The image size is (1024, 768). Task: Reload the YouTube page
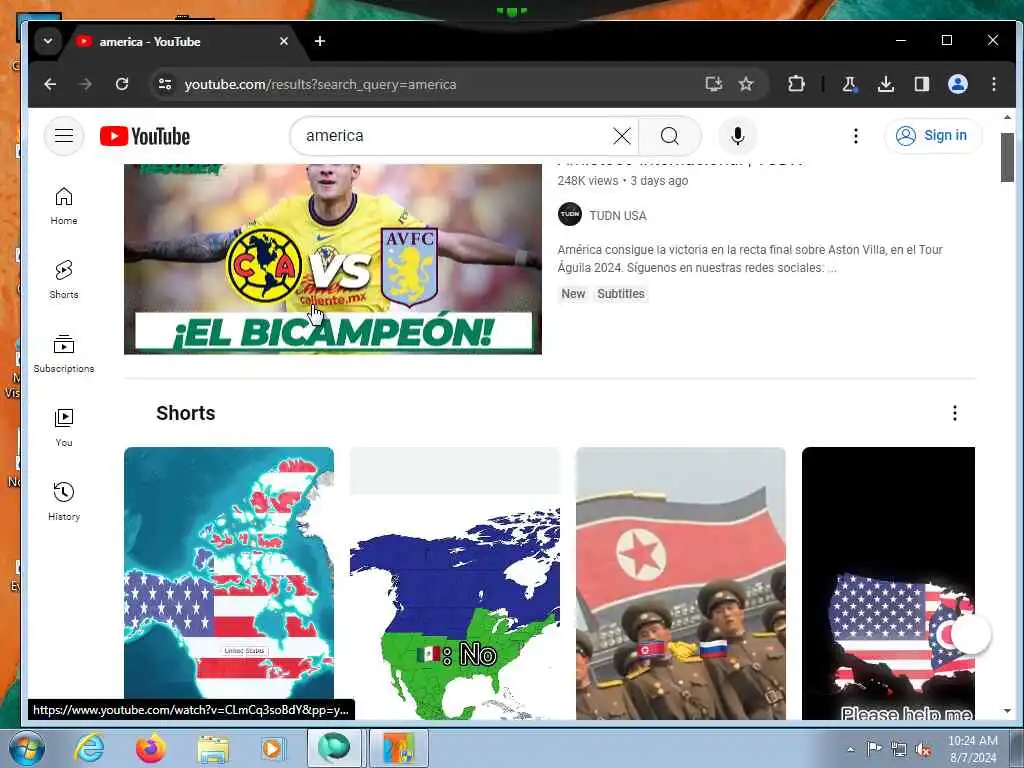coord(122,84)
